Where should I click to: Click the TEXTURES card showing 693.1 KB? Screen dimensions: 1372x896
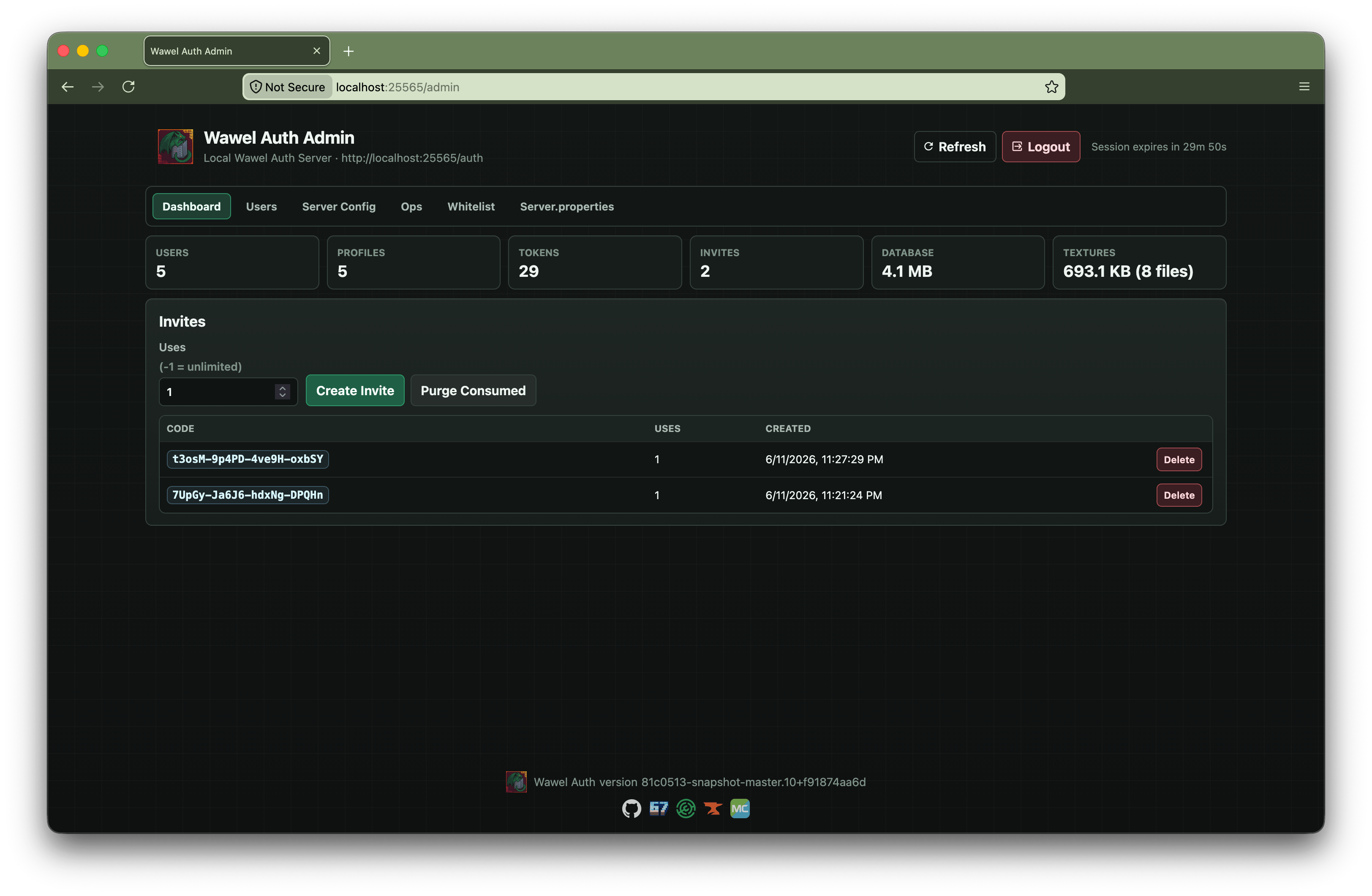coord(1139,262)
